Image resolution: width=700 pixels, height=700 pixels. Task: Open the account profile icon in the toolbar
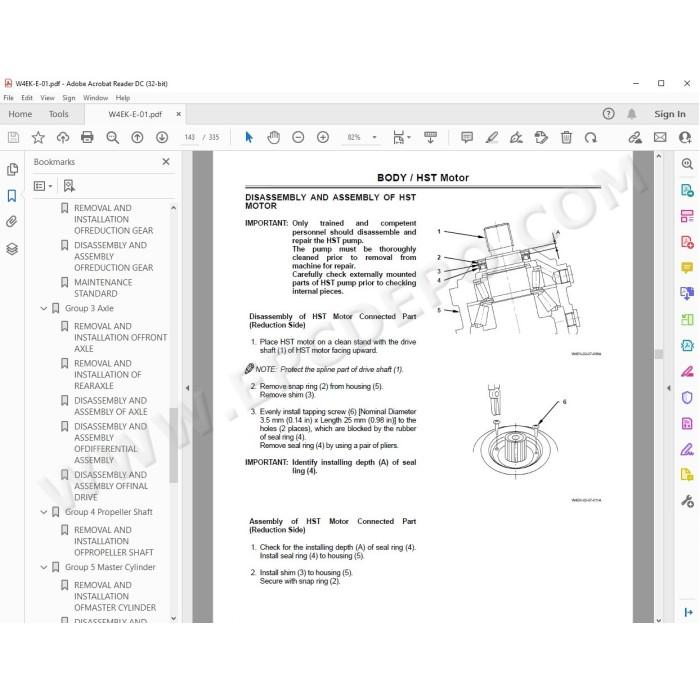[x=684, y=138]
